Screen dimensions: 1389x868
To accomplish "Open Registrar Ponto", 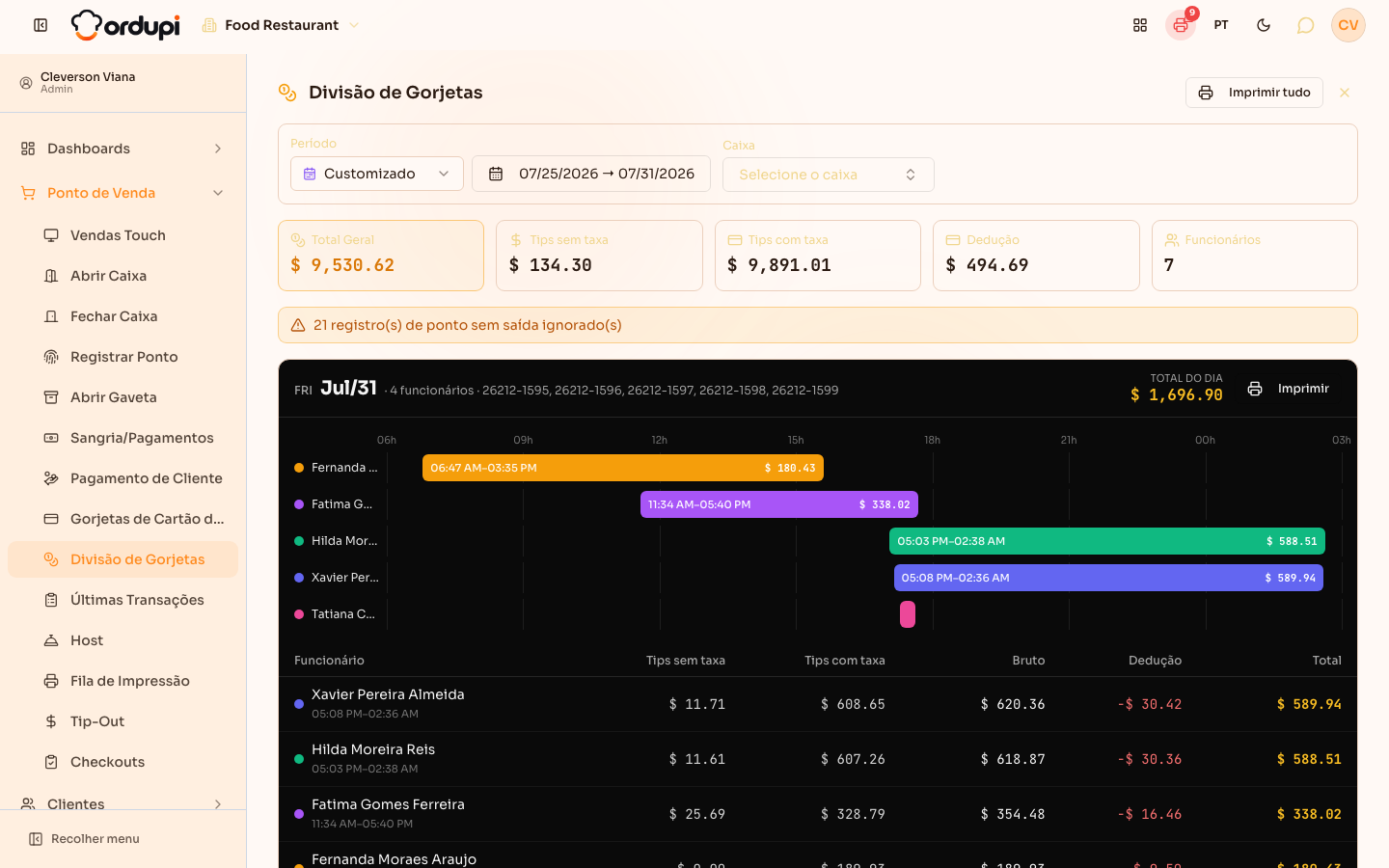I will 123,357.
